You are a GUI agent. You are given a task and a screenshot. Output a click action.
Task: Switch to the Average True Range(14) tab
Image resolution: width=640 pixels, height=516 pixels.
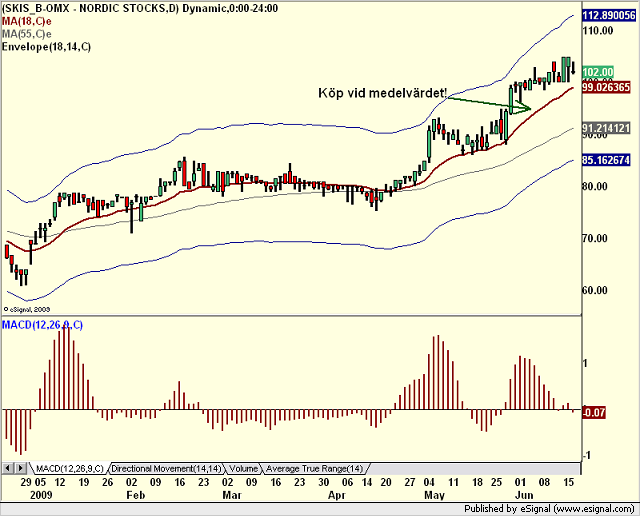coord(315,468)
